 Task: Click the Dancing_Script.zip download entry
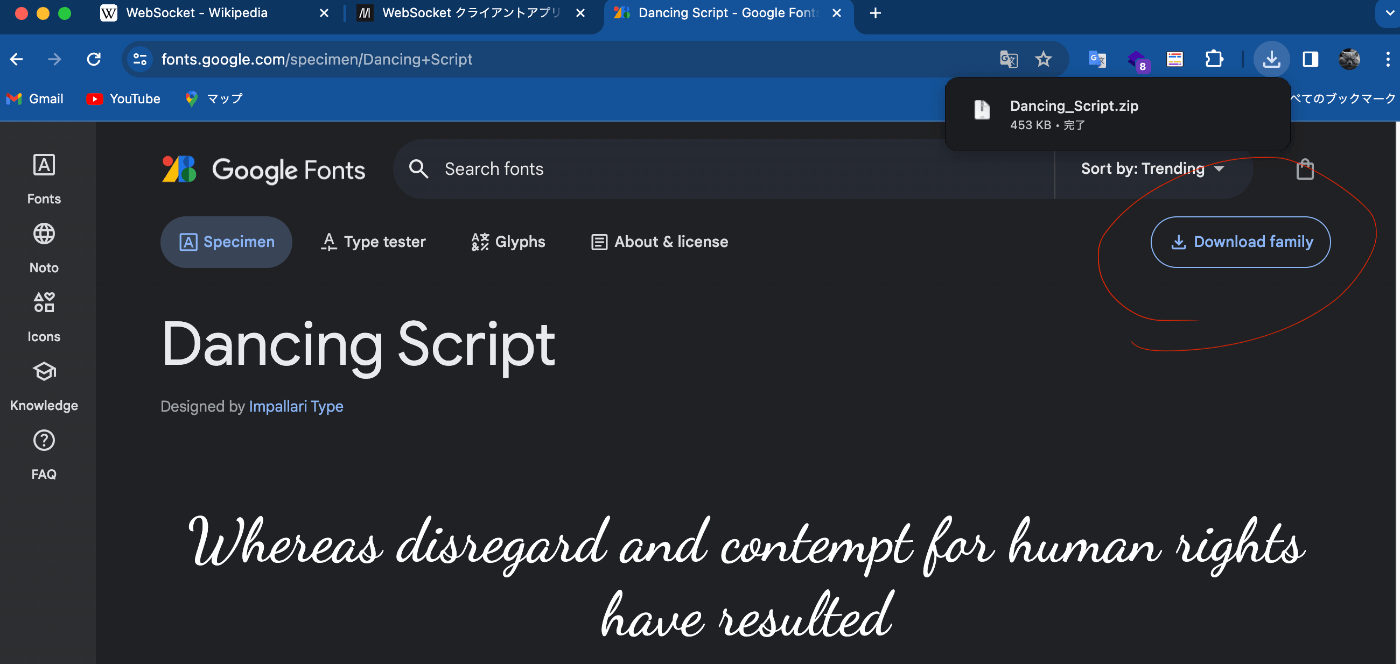point(1117,115)
